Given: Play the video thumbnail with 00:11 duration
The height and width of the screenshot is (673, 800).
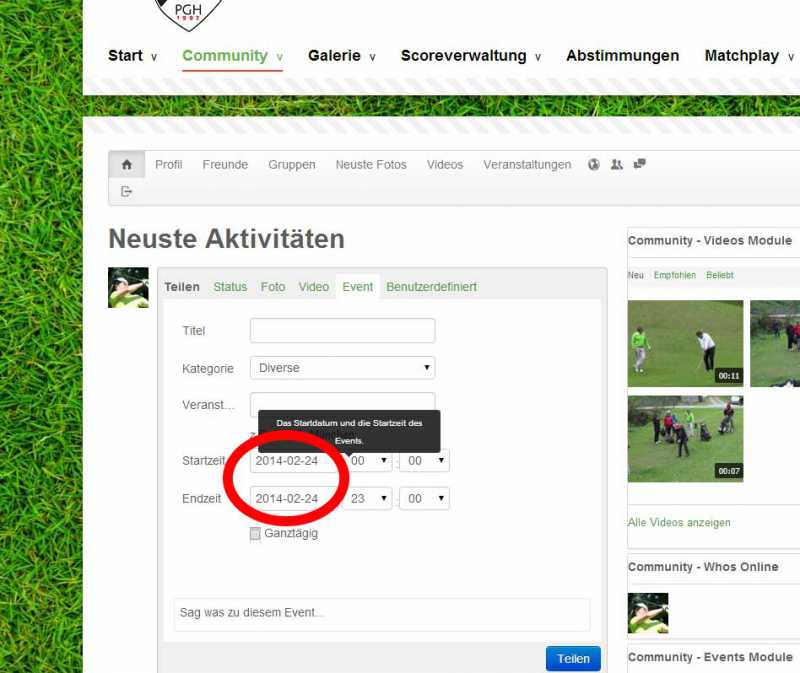Looking at the screenshot, I should tap(685, 343).
